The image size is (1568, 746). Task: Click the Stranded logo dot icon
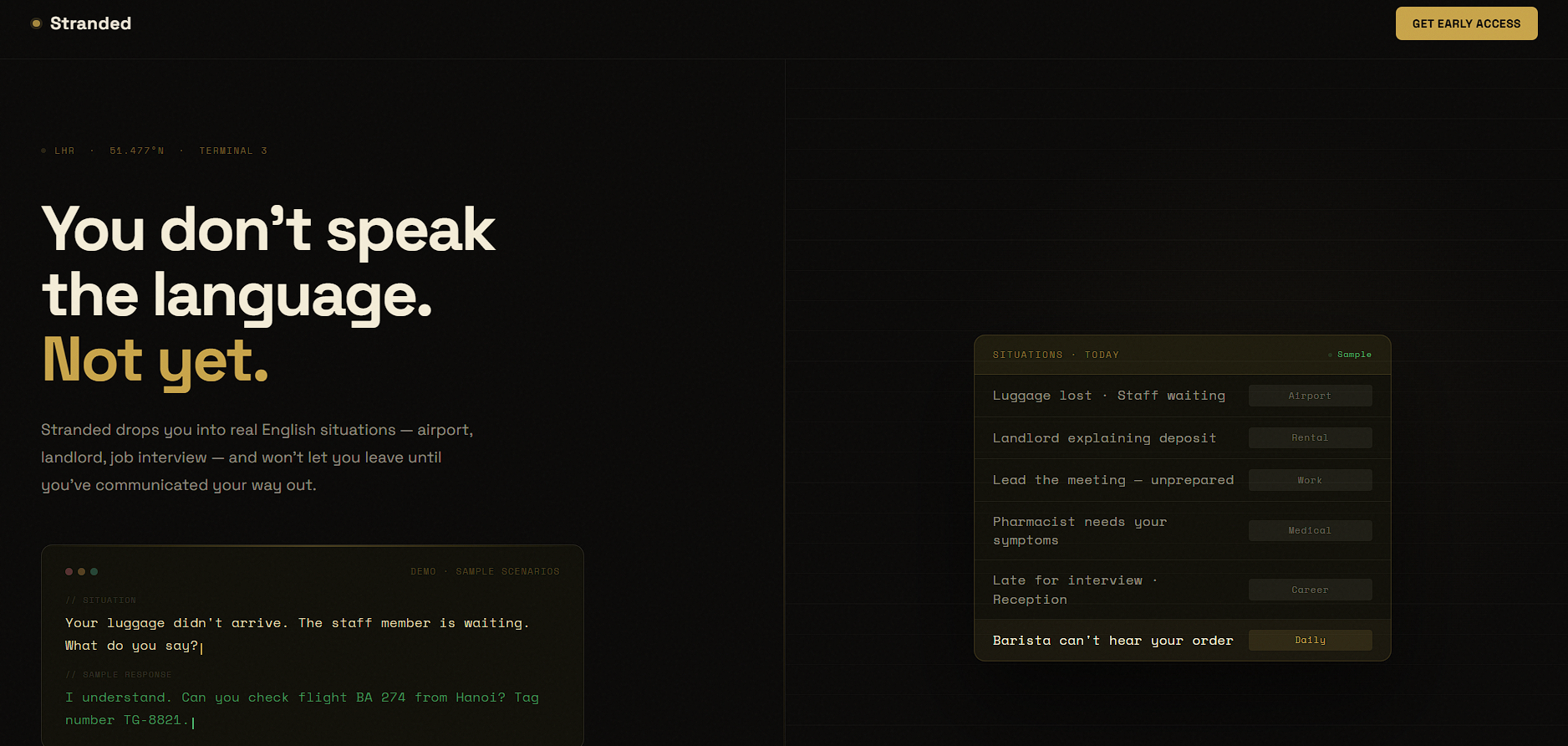pyautogui.click(x=36, y=23)
